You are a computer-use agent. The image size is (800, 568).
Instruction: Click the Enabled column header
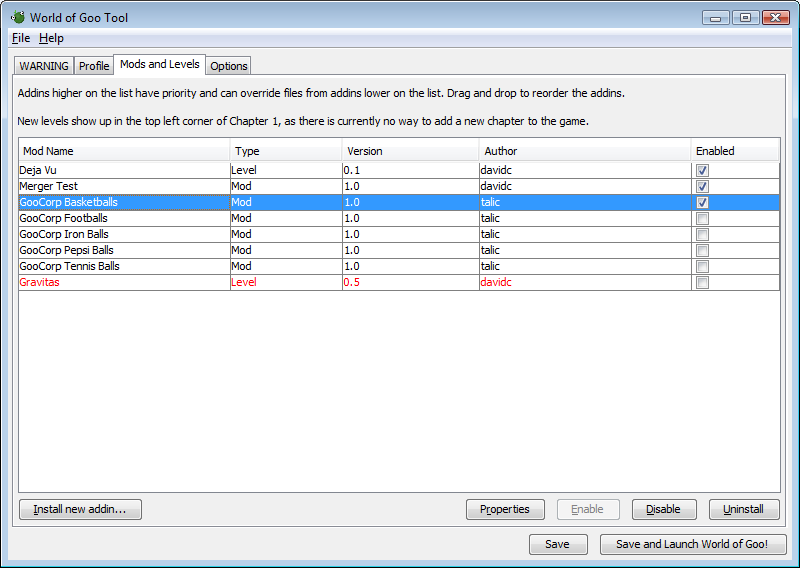(x=735, y=151)
